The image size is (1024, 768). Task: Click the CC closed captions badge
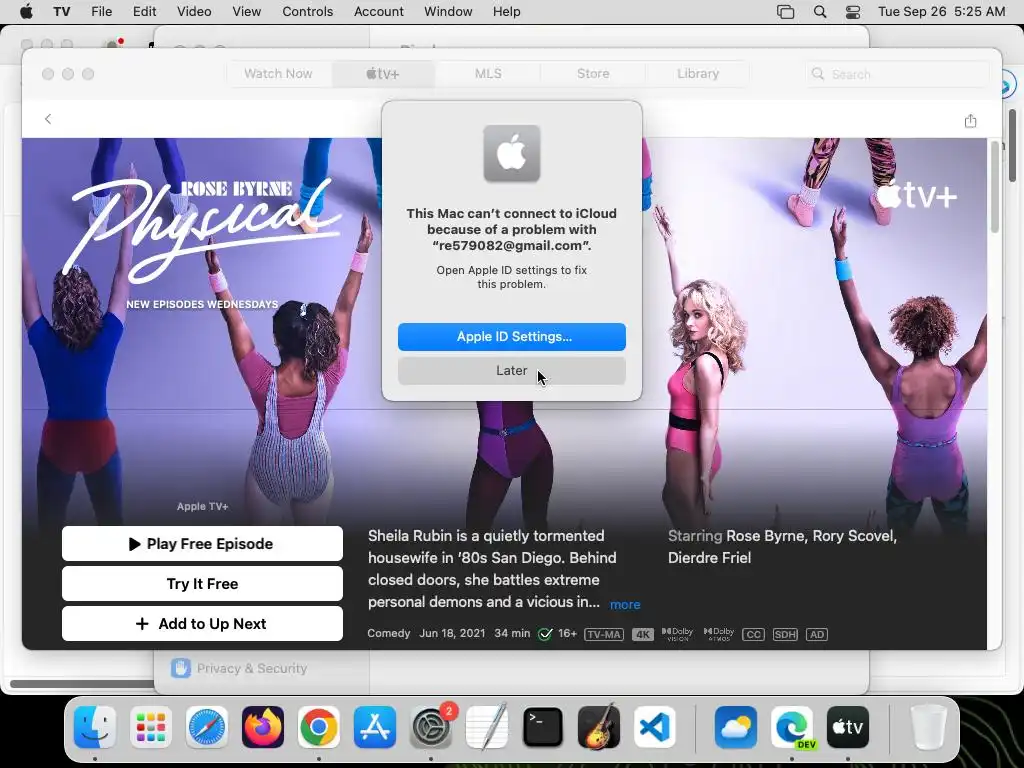(753, 634)
